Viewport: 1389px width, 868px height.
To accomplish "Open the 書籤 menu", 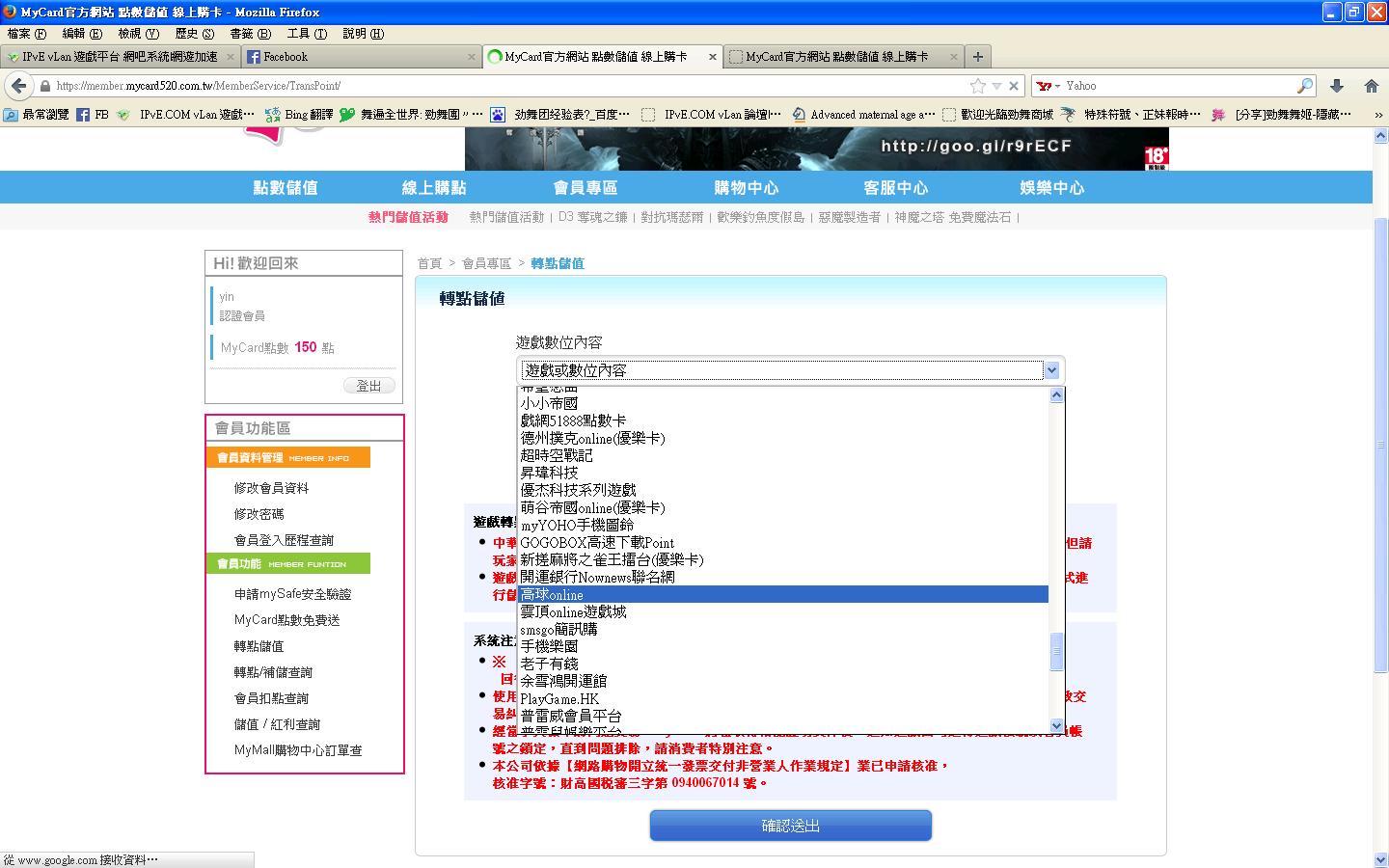I will pyautogui.click(x=250, y=34).
